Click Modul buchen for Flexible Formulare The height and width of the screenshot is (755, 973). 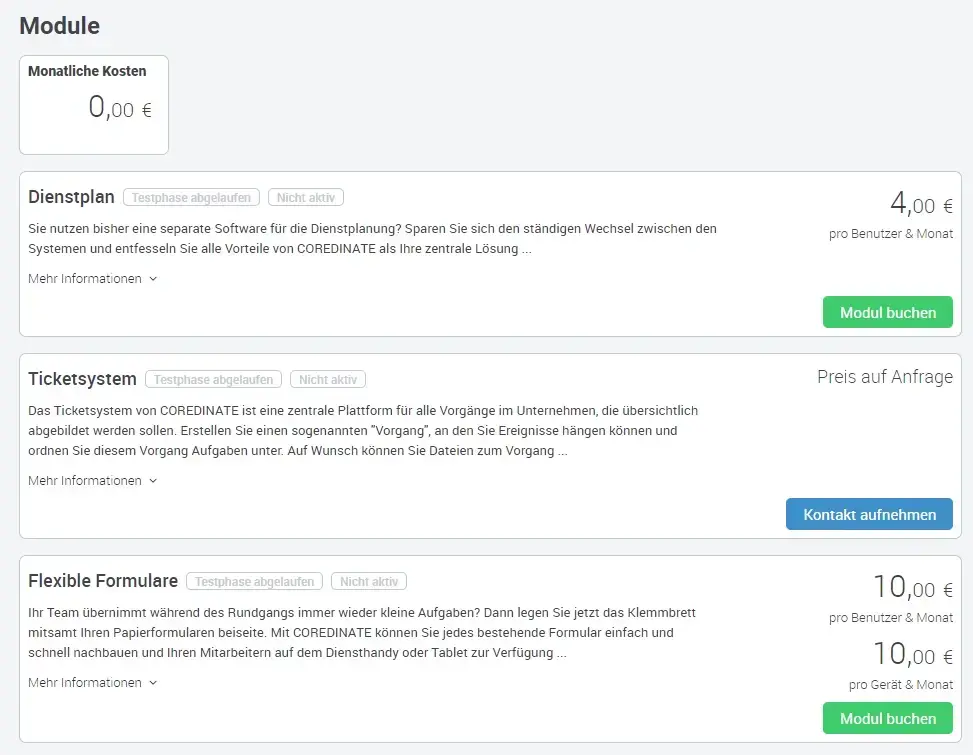pyautogui.click(x=887, y=718)
